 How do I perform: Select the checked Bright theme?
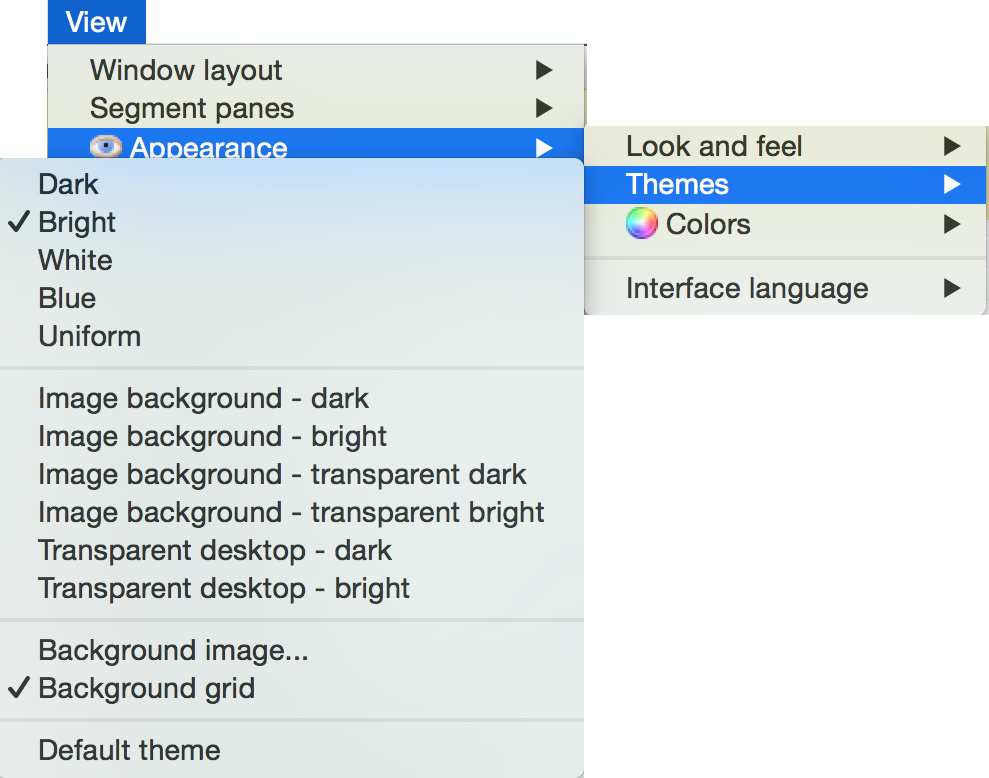77,222
